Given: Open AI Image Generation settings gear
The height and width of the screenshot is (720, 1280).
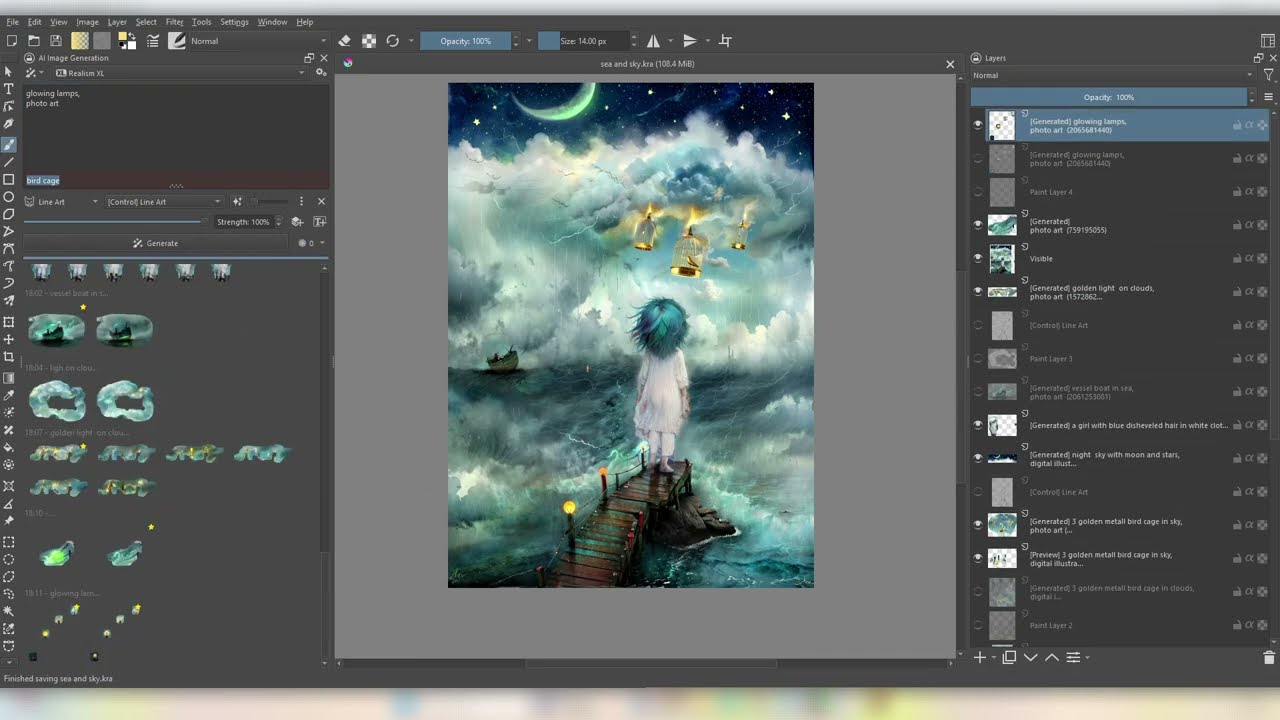Looking at the screenshot, I should (x=321, y=73).
